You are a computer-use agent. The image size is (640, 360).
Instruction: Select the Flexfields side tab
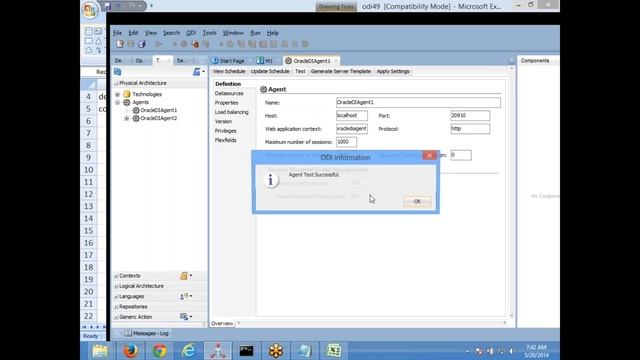click(225, 140)
